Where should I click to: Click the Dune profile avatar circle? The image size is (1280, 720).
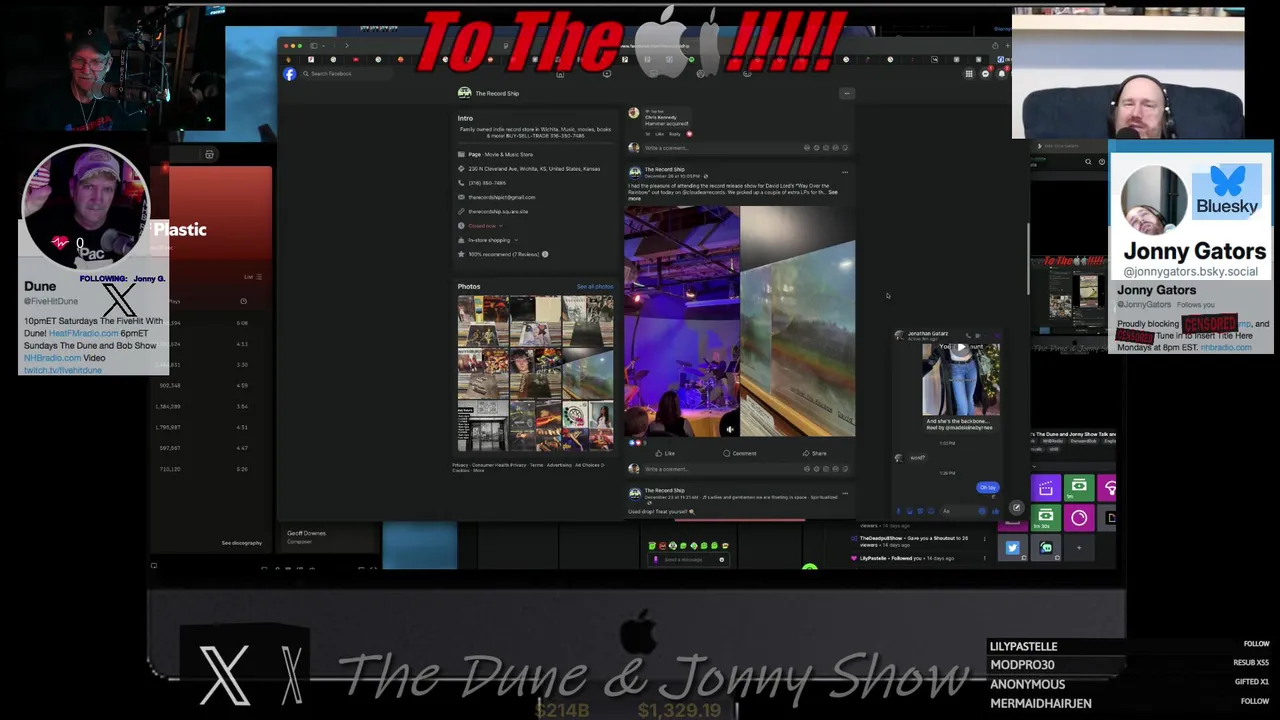tap(86, 209)
